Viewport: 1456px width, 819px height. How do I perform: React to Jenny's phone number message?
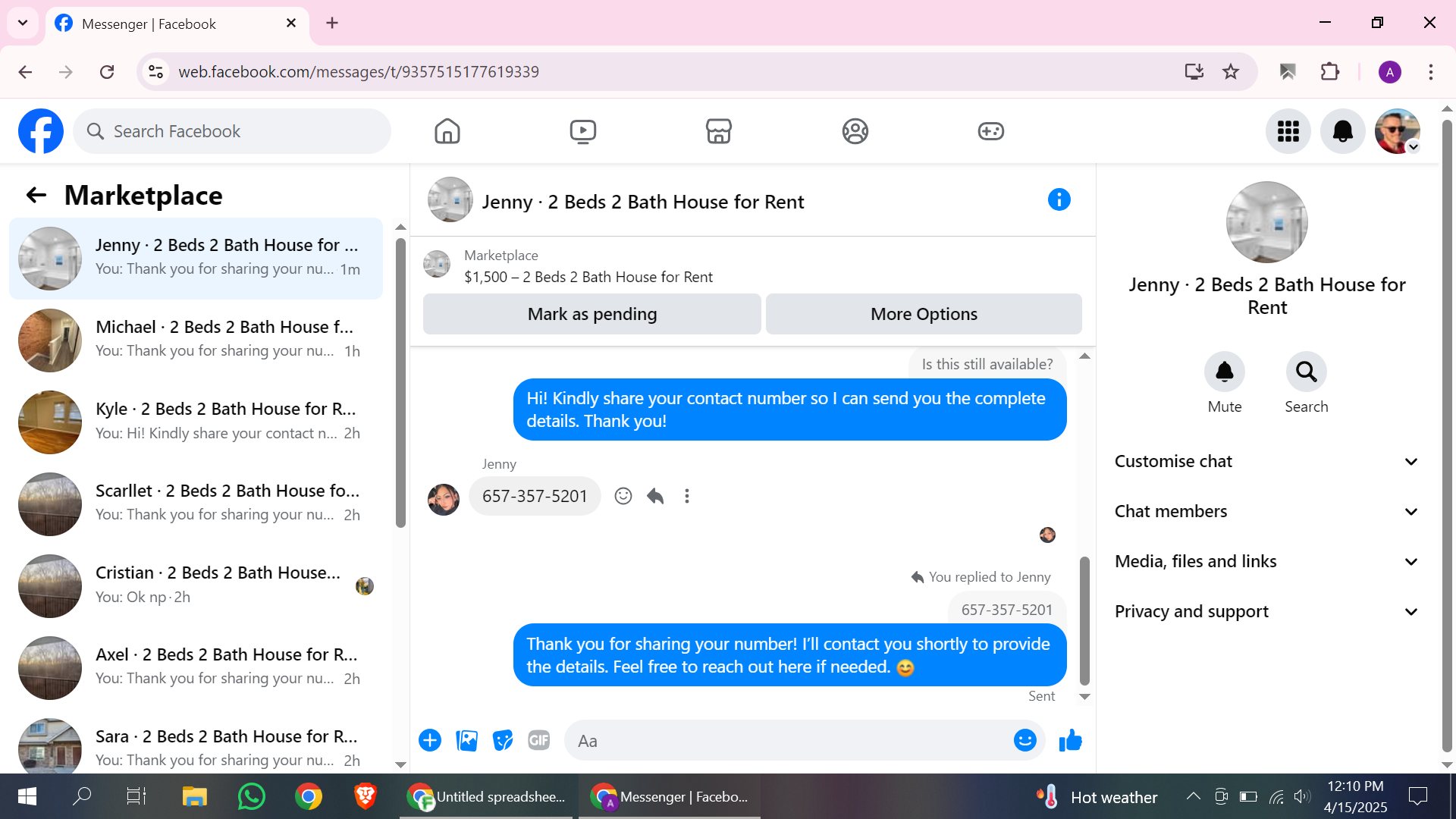tap(623, 496)
